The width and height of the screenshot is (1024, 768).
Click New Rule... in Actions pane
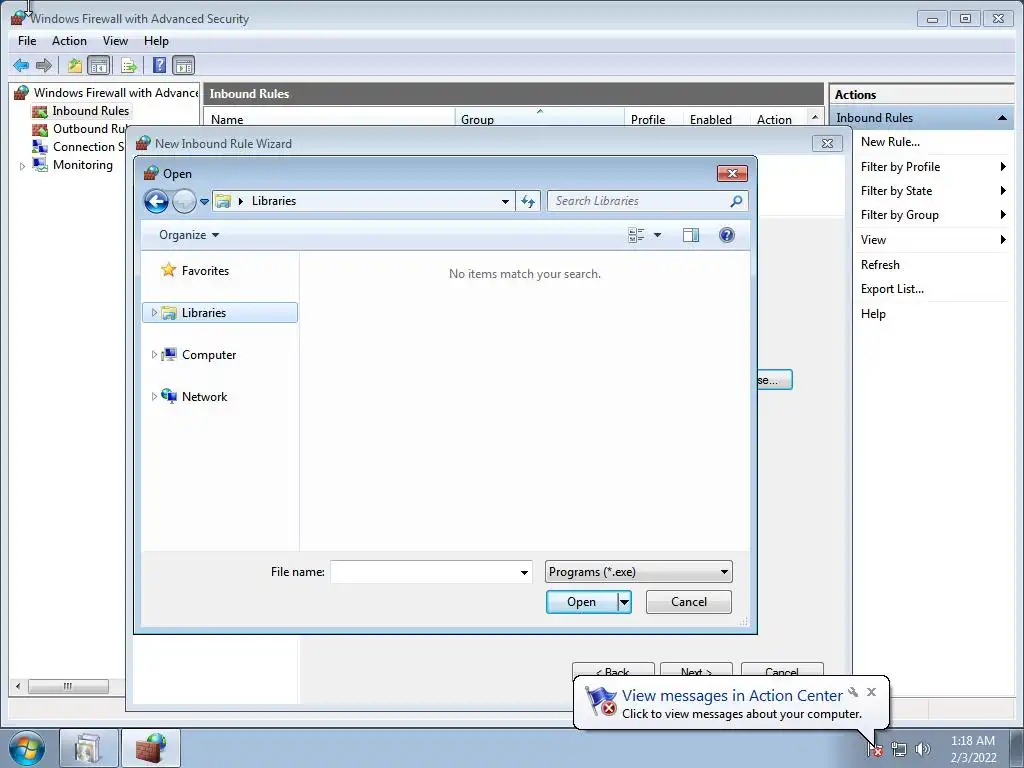(x=890, y=142)
